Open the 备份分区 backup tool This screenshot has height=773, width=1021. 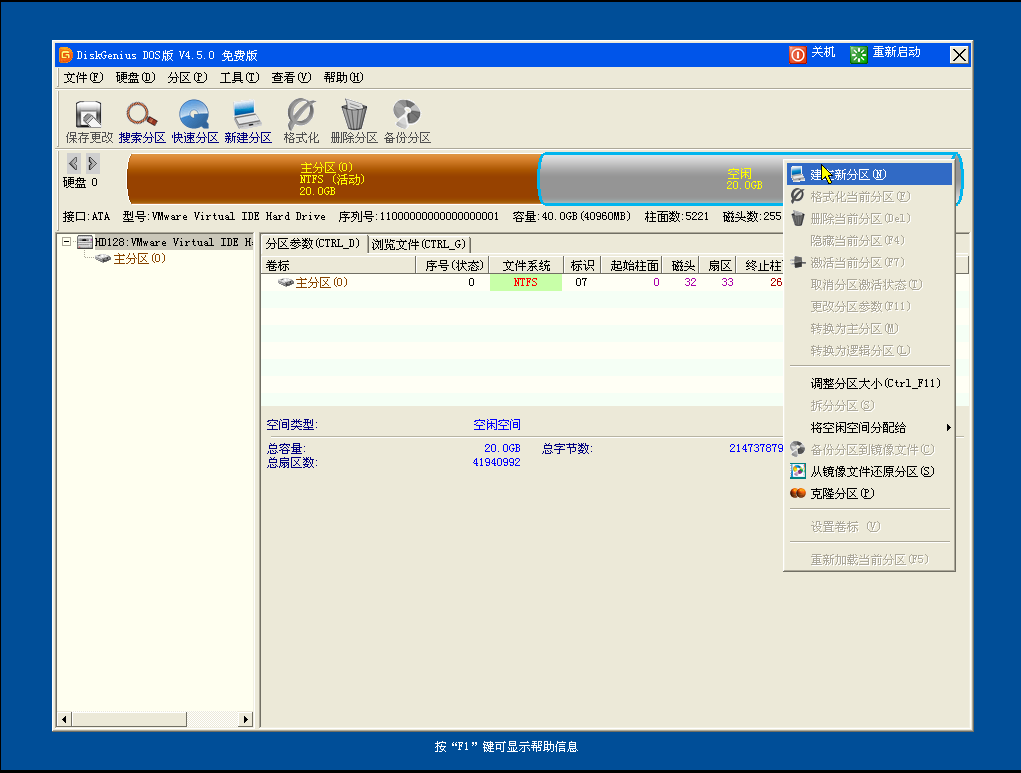click(406, 118)
